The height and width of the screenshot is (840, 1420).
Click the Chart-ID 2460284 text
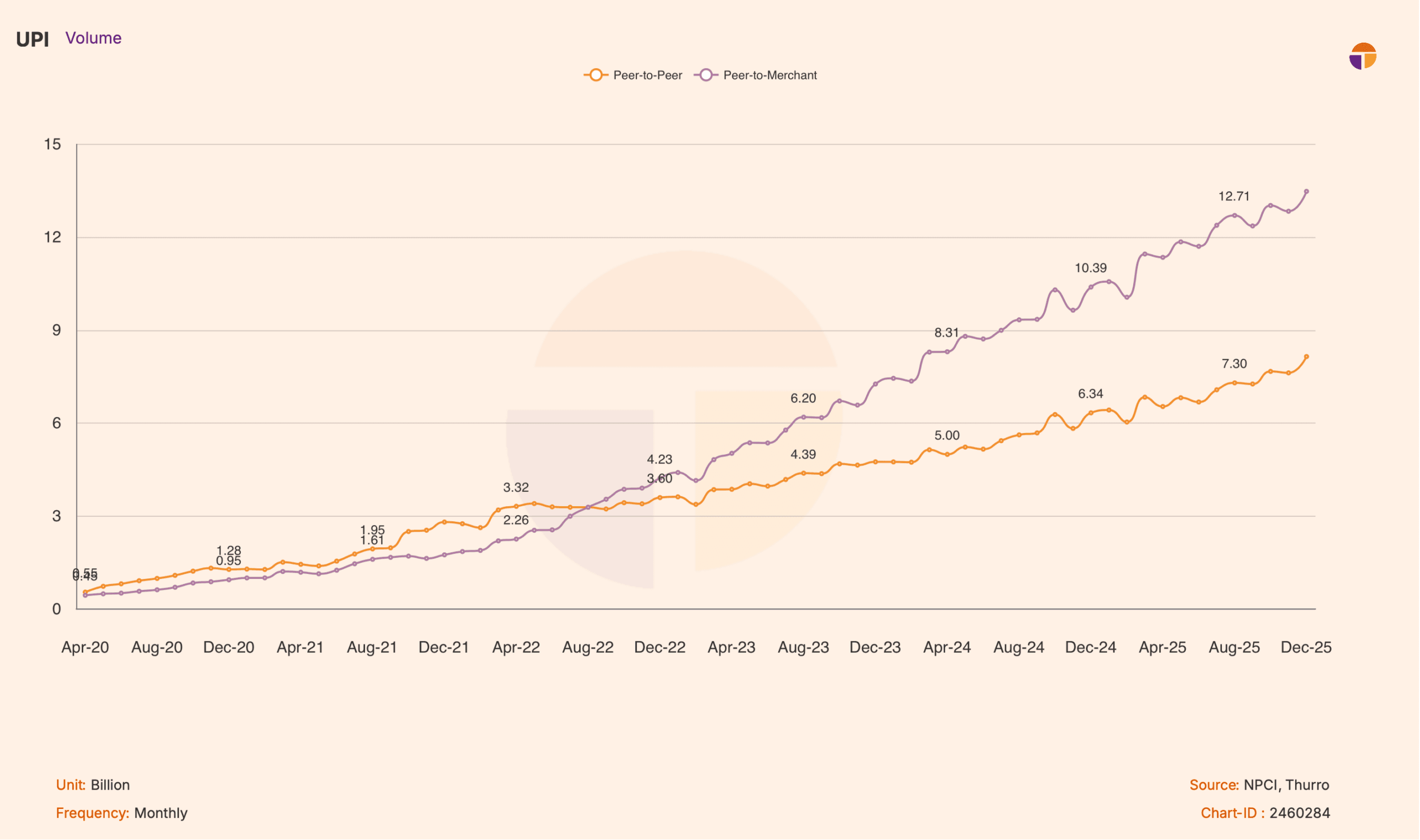click(x=1265, y=813)
